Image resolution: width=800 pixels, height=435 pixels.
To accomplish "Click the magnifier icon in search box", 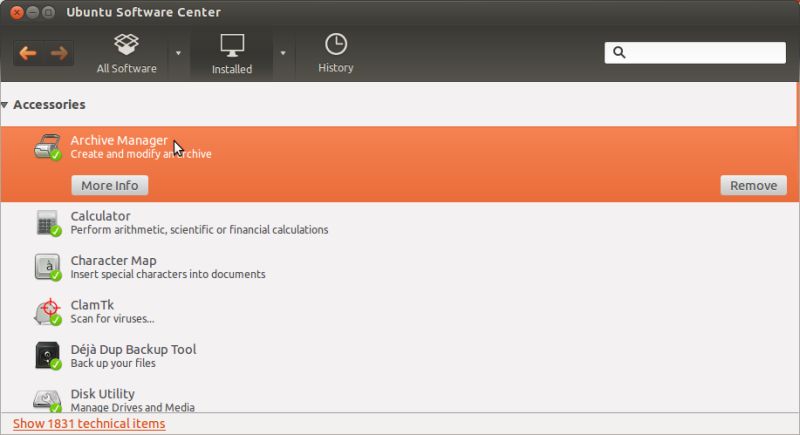I will click(619, 53).
